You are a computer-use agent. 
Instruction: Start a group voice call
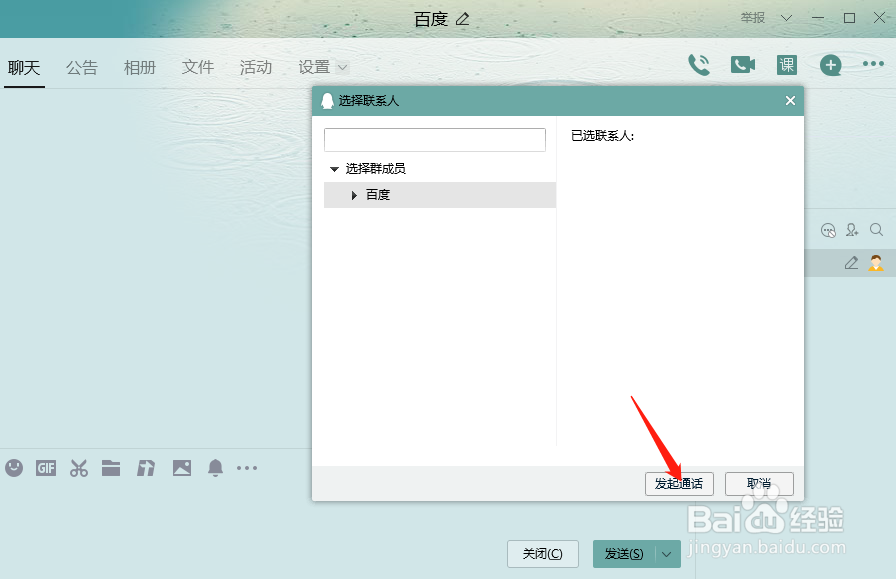pyautogui.click(x=699, y=65)
